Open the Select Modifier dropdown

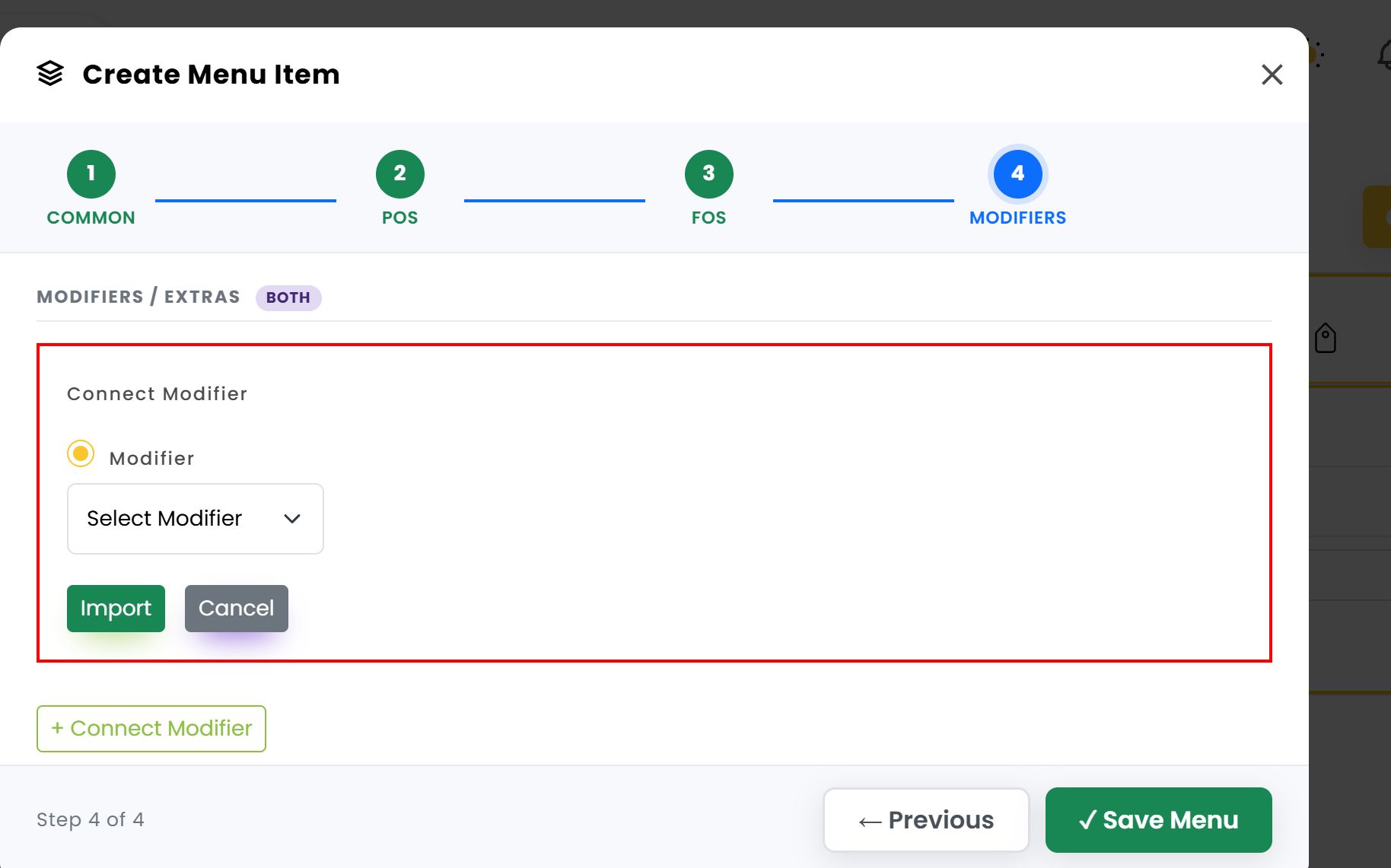click(196, 519)
